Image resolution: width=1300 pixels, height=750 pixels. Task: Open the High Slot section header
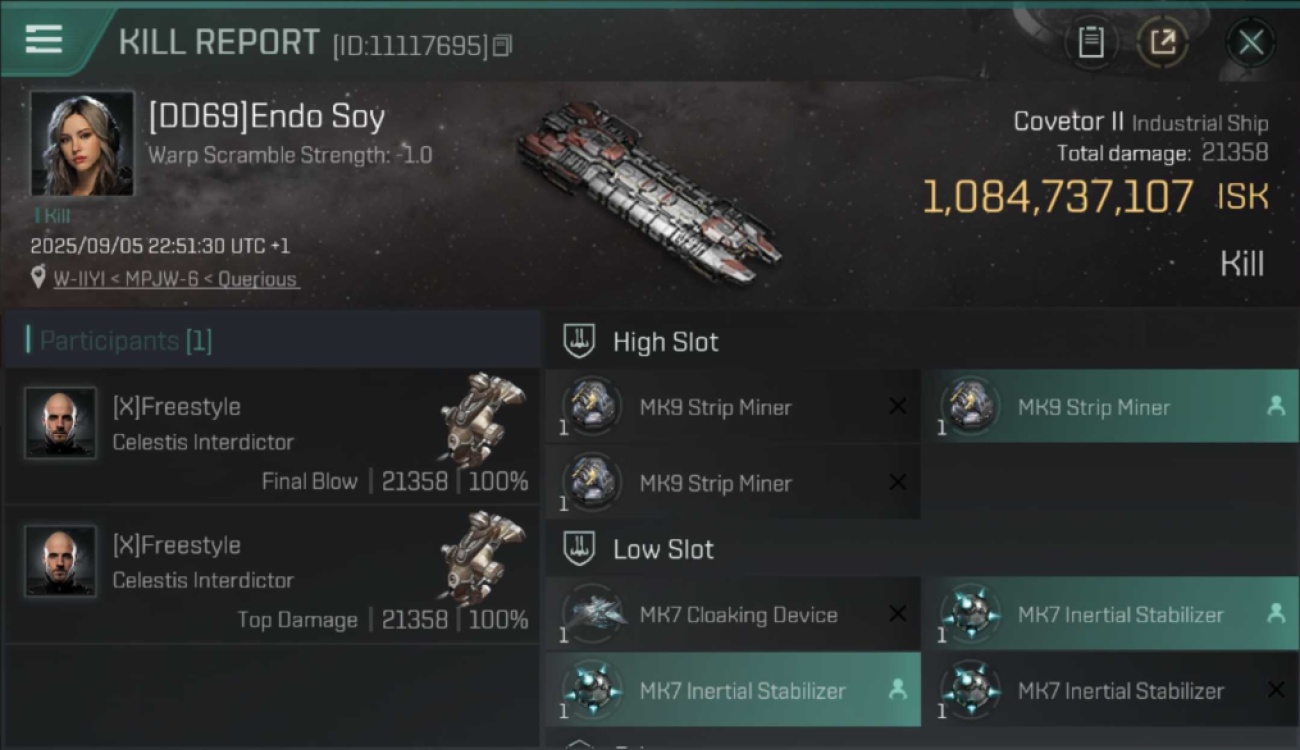tap(665, 342)
